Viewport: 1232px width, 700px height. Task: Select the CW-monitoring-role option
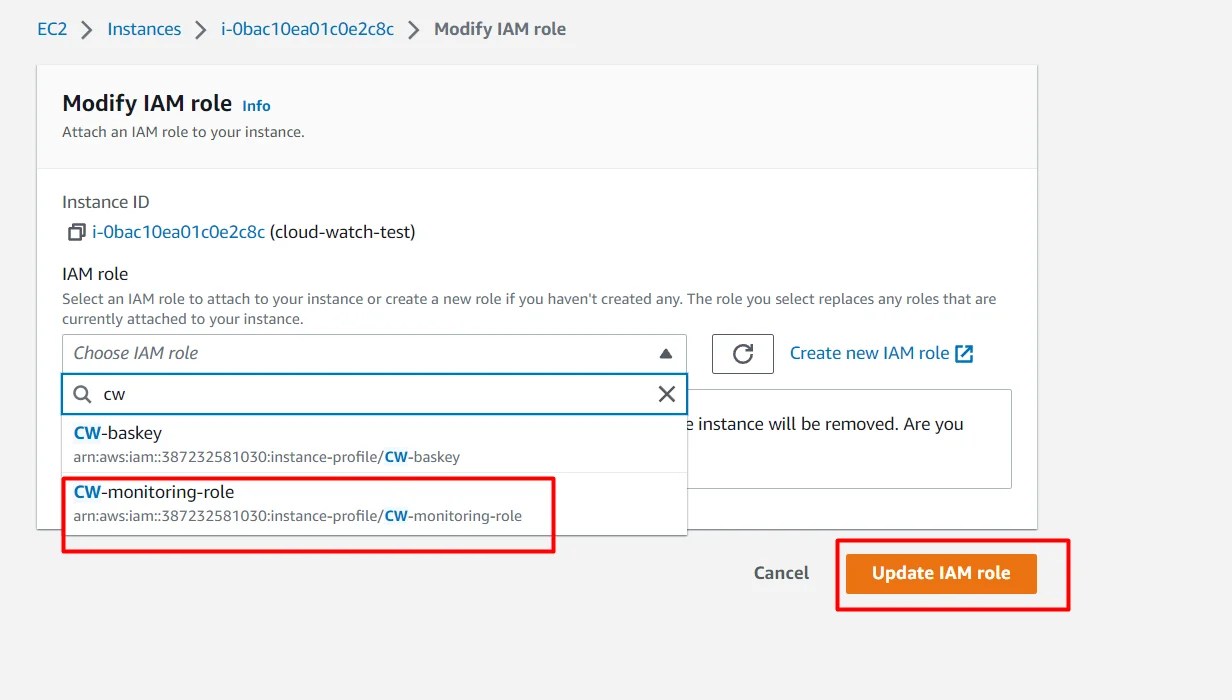[x=153, y=491]
